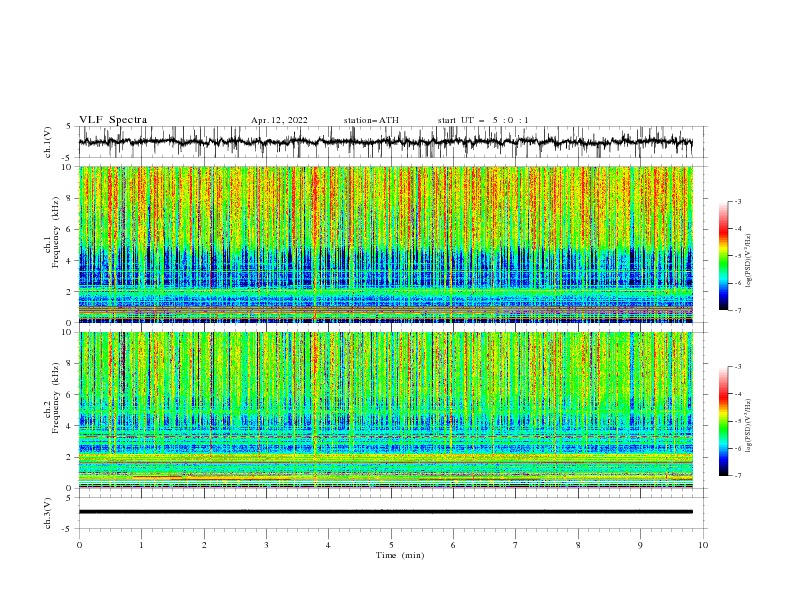Click the upper color scale bar for ch.1

[x=723, y=256]
